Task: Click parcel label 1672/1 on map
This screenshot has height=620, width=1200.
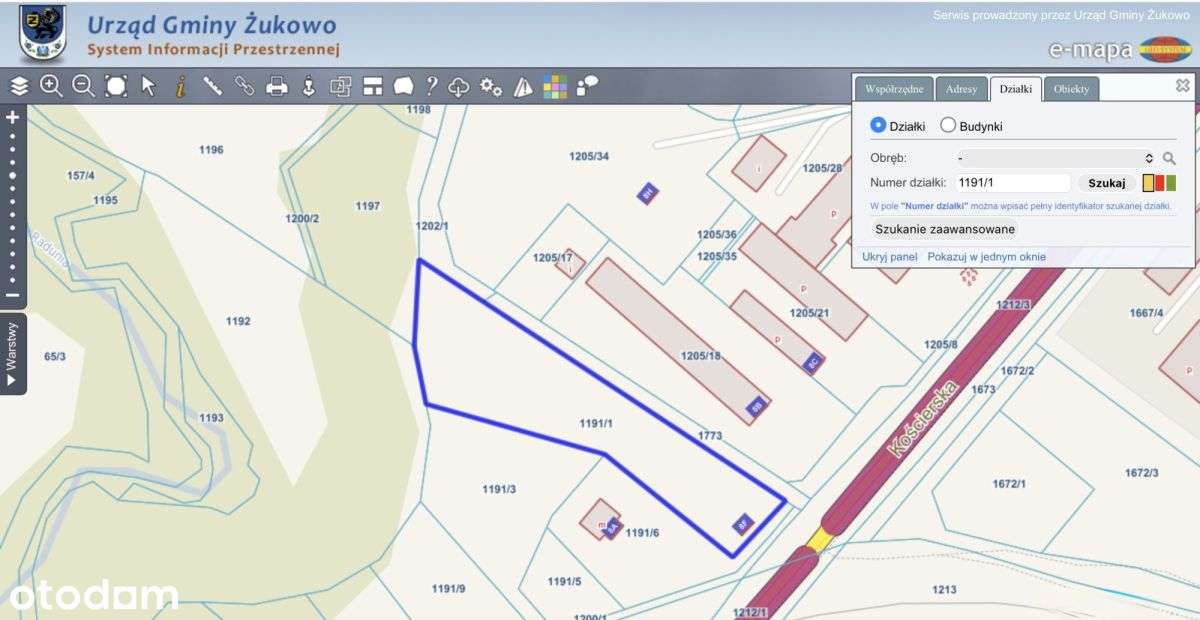Action: [x=1009, y=484]
